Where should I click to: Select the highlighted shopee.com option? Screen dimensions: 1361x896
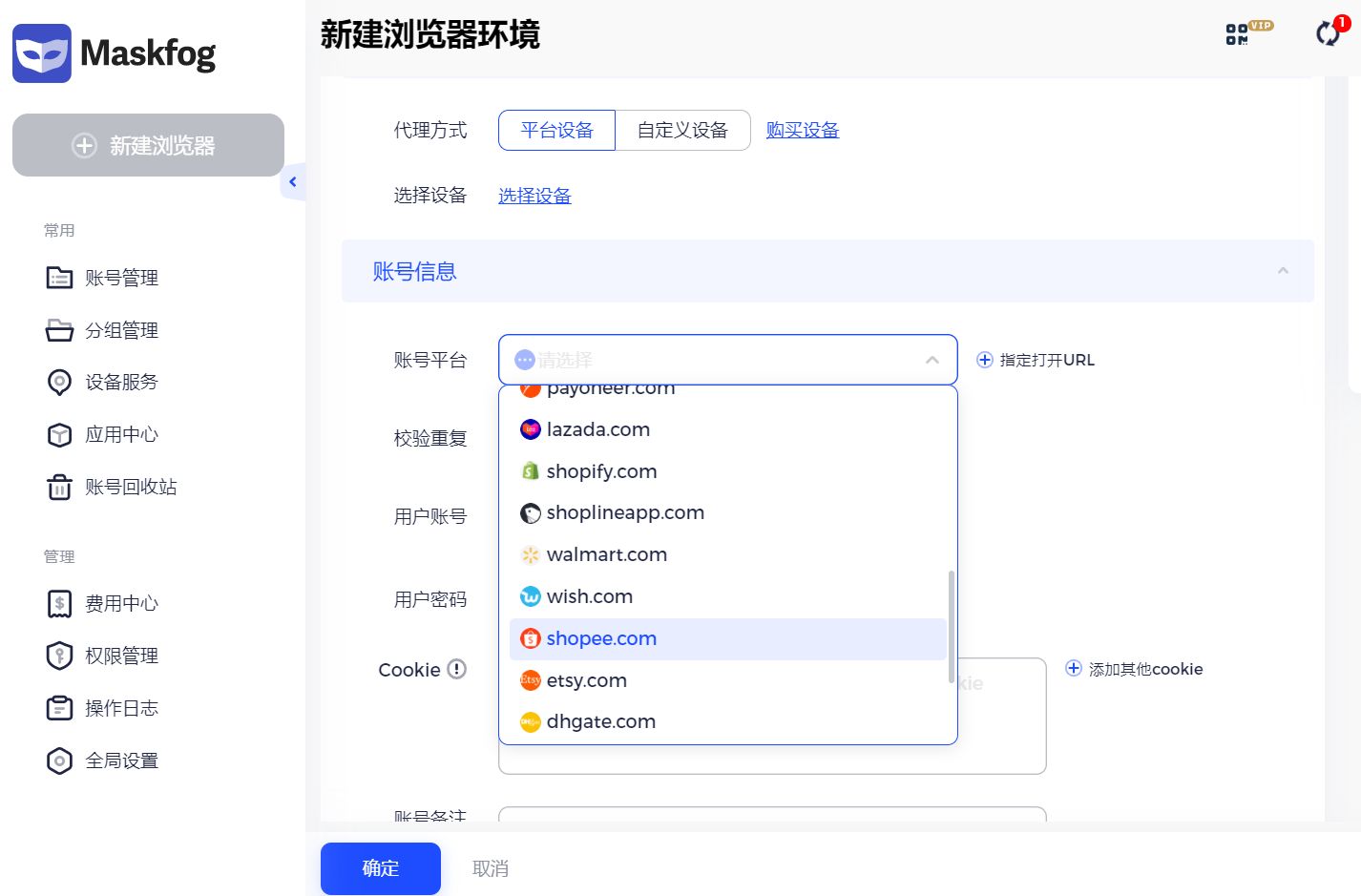728,638
